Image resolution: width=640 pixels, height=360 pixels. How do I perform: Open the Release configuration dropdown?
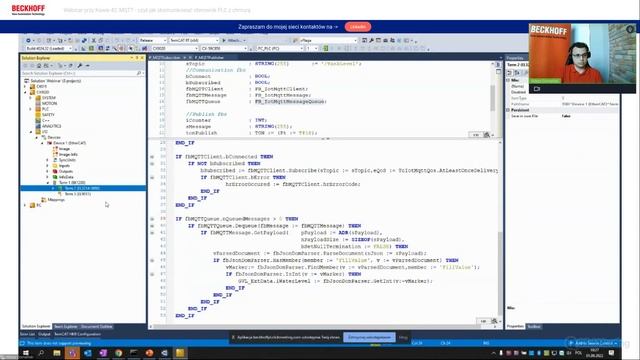click(x=152, y=40)
